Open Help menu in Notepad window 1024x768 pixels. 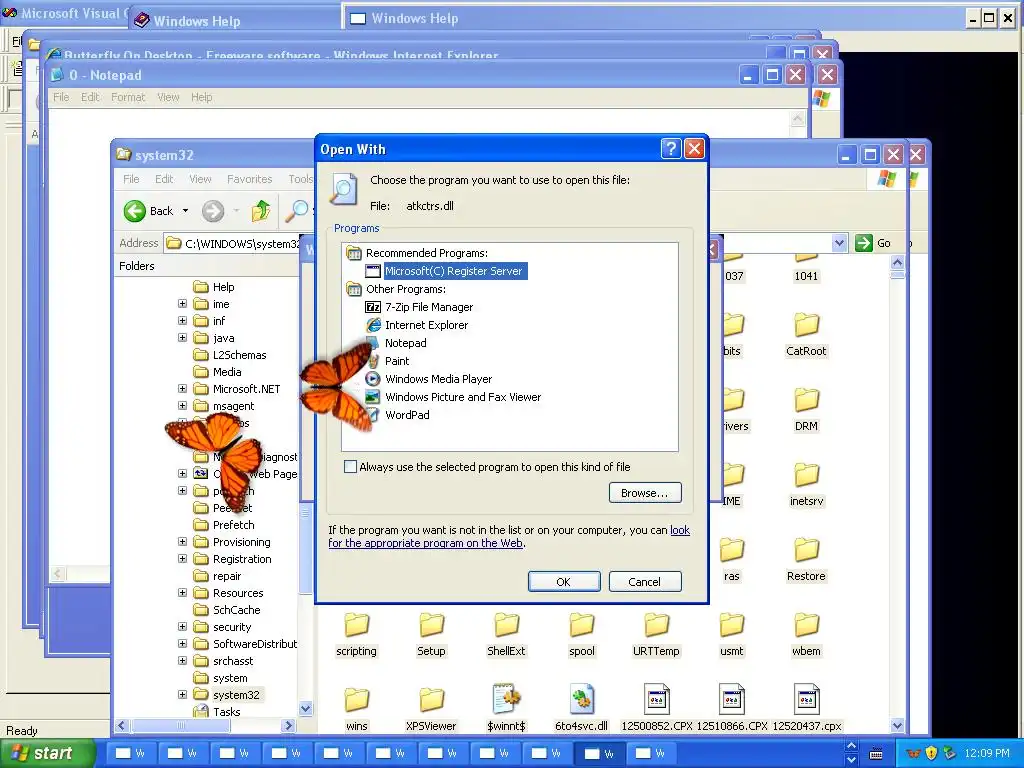click(202, 97)
